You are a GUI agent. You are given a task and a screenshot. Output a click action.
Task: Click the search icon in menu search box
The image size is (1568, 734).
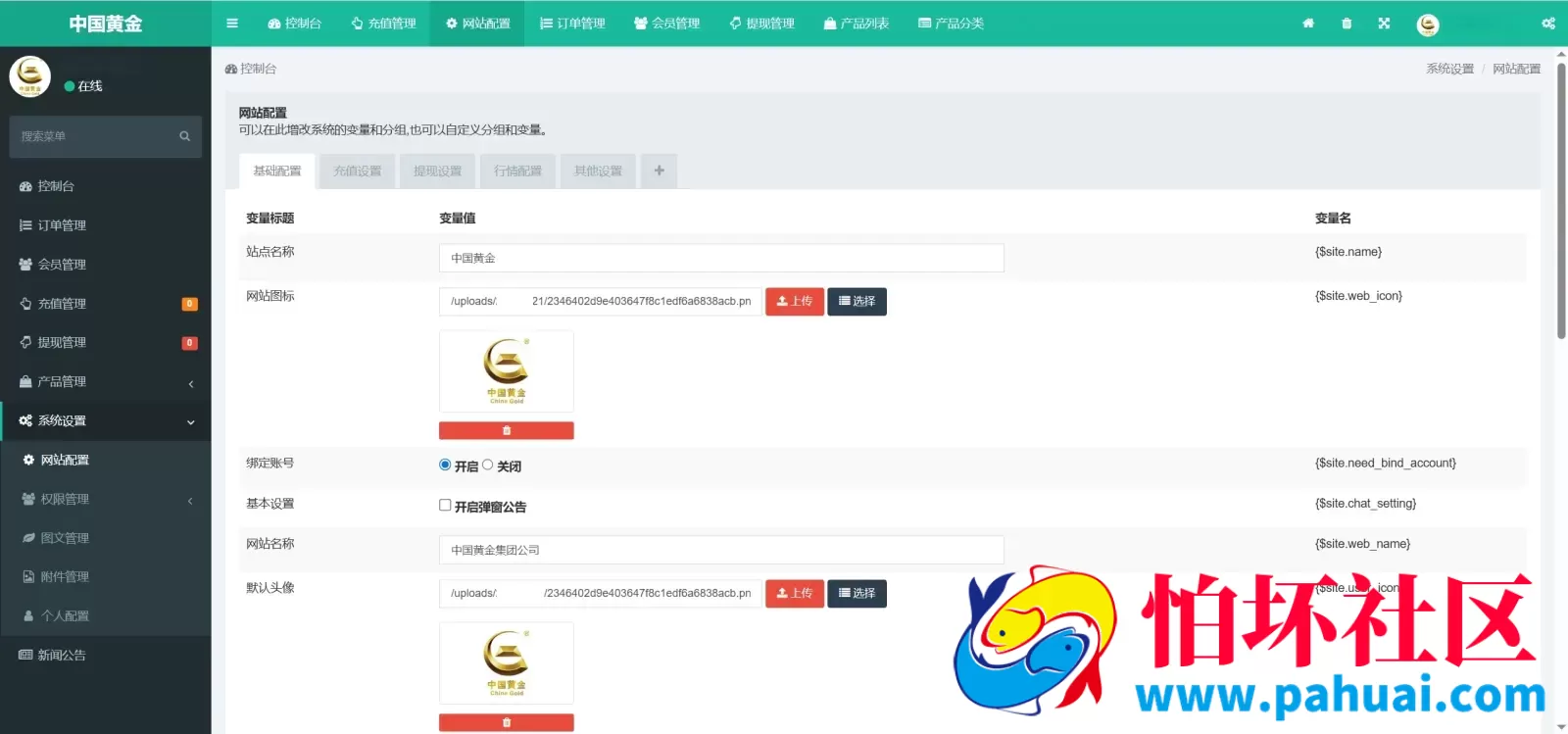[184, 136]
